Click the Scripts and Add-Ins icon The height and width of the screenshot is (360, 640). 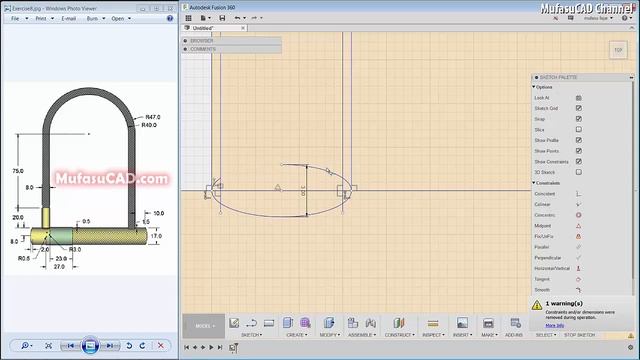coord(516,323)
